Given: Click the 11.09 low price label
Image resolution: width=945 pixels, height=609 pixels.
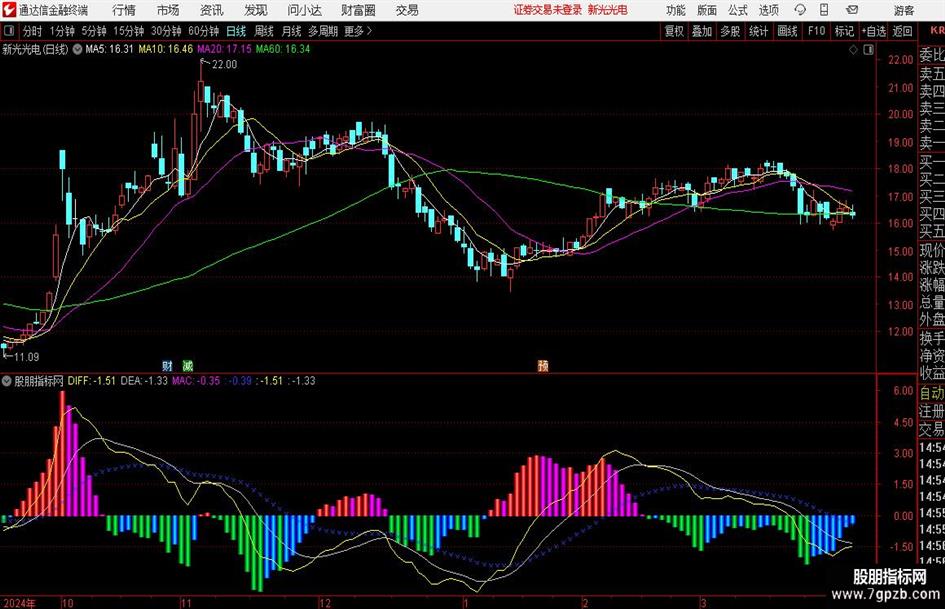Looking at the screenshot, I should click(27, 357).
